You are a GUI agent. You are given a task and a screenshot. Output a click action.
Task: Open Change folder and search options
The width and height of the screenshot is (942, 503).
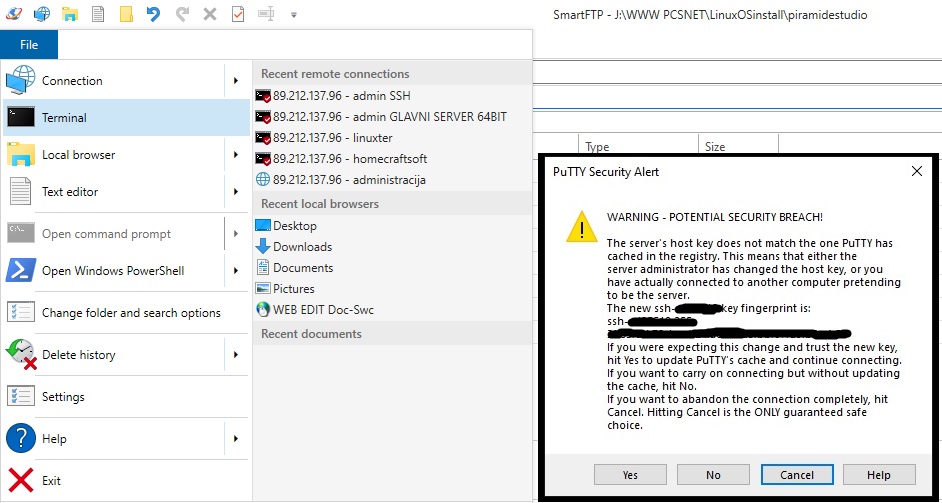point(126,312)
